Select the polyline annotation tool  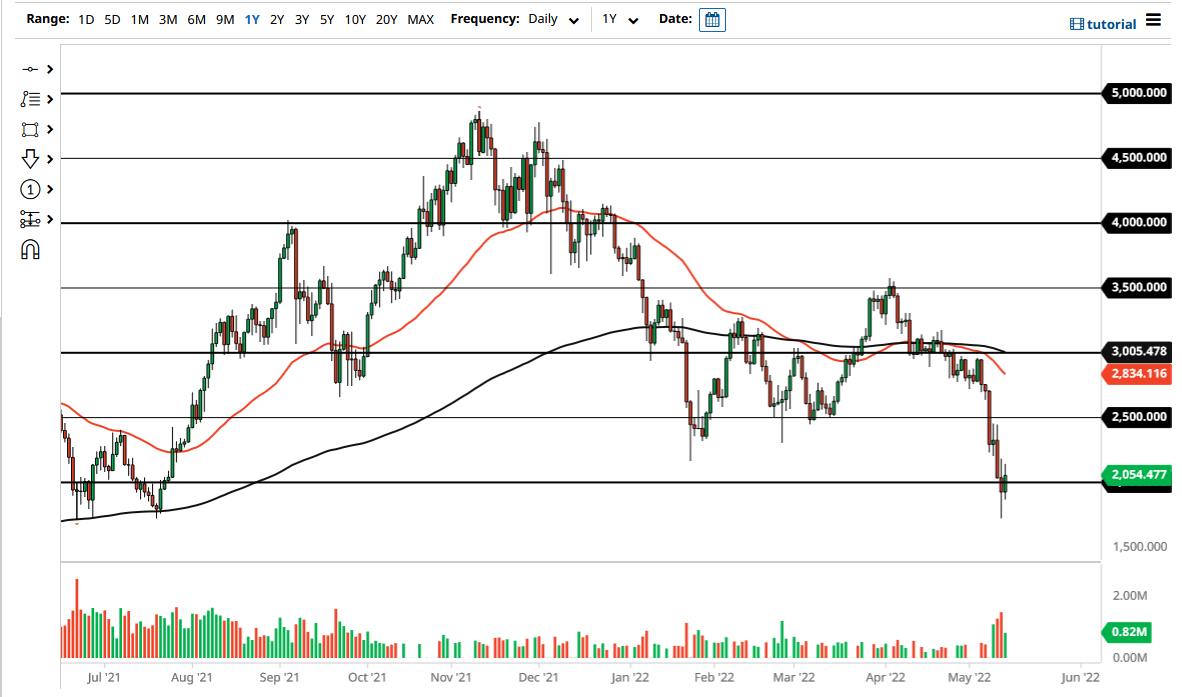(x=29, y=99)
